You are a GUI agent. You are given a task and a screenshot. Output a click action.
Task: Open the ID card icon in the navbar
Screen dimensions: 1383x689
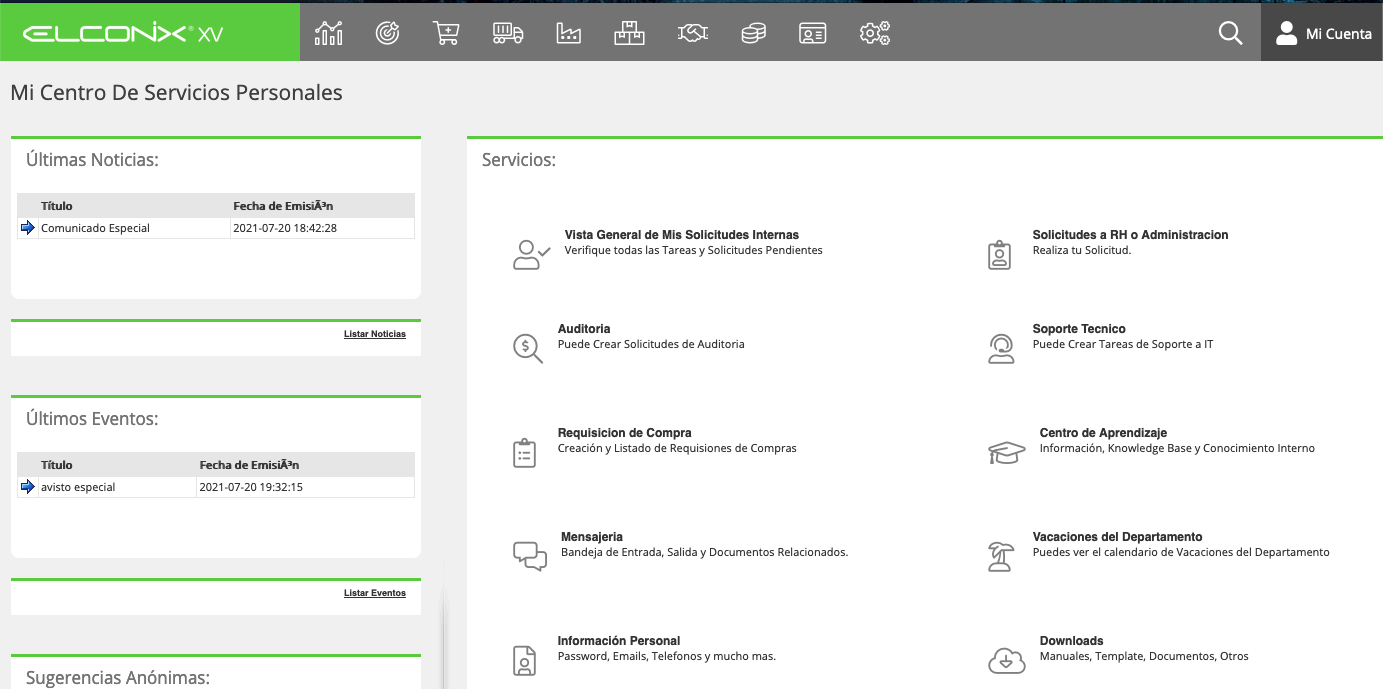coord(813,33)
